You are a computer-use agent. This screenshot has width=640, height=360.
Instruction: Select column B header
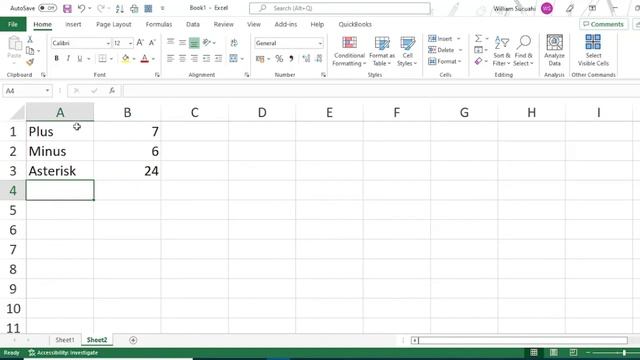[x=127, y=112]
